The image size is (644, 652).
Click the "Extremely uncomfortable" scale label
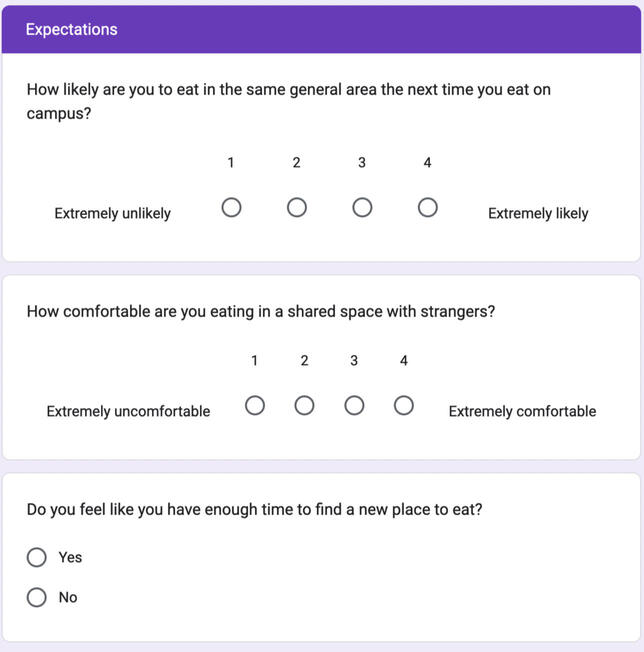(x=128, y=411)
